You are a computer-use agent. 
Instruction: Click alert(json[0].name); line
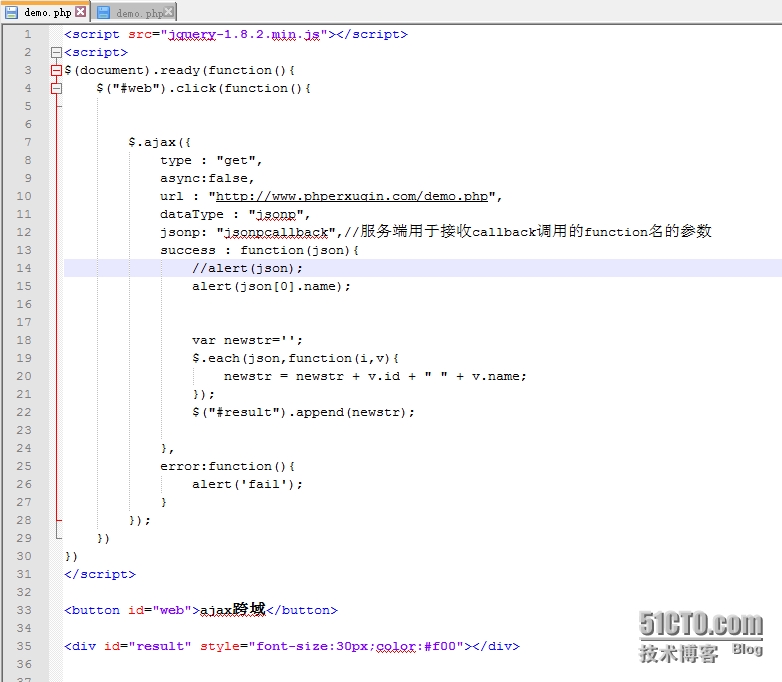[271, 286]
